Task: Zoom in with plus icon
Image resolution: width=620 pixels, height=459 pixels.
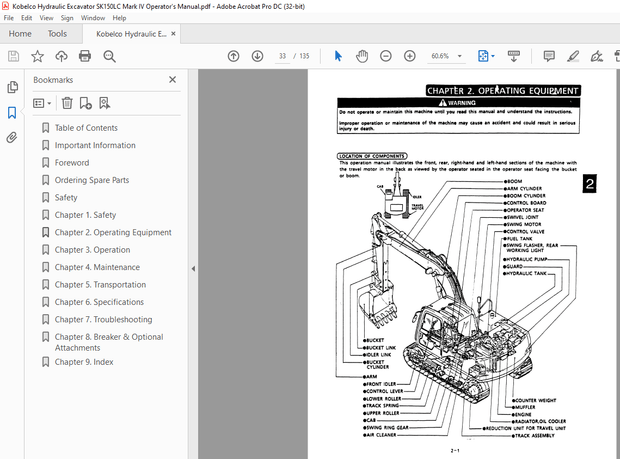Action: coord(410,56)
